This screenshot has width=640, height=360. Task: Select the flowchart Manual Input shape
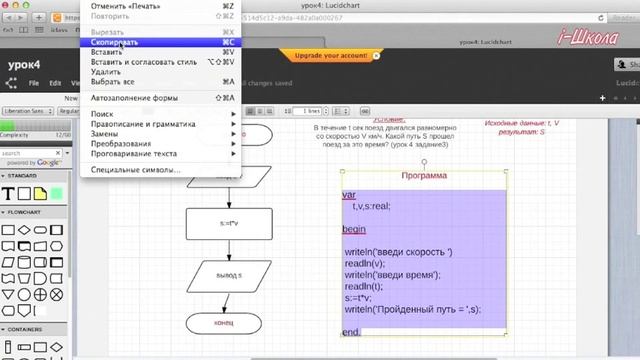pyautogui.click(x=40, y=246)
